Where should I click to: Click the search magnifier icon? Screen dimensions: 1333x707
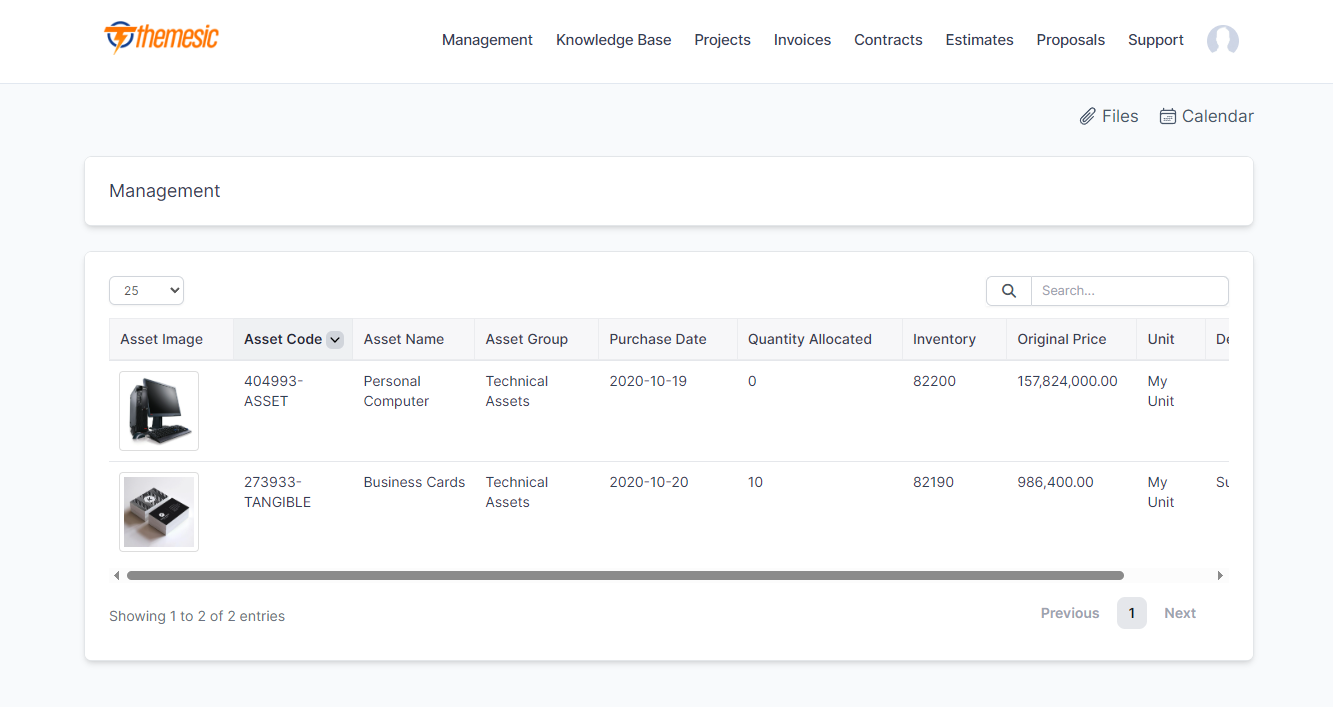pos(1008,290)
